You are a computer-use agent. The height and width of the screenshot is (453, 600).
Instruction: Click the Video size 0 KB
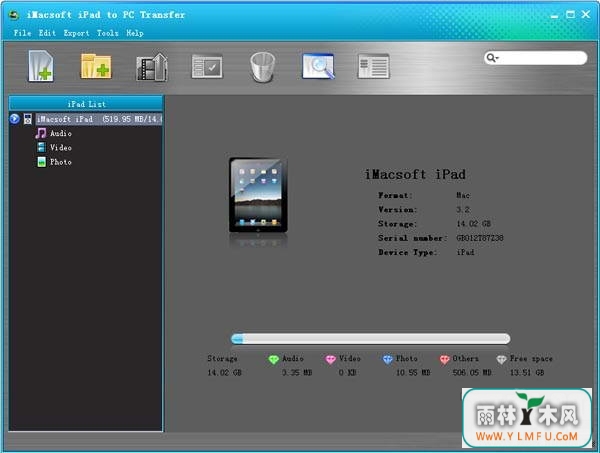(347, 372)
